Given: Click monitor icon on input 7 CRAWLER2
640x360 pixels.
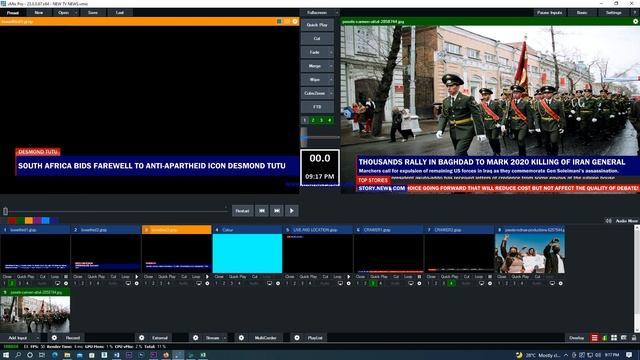Looking at the screenshot, I should point(481,283).
